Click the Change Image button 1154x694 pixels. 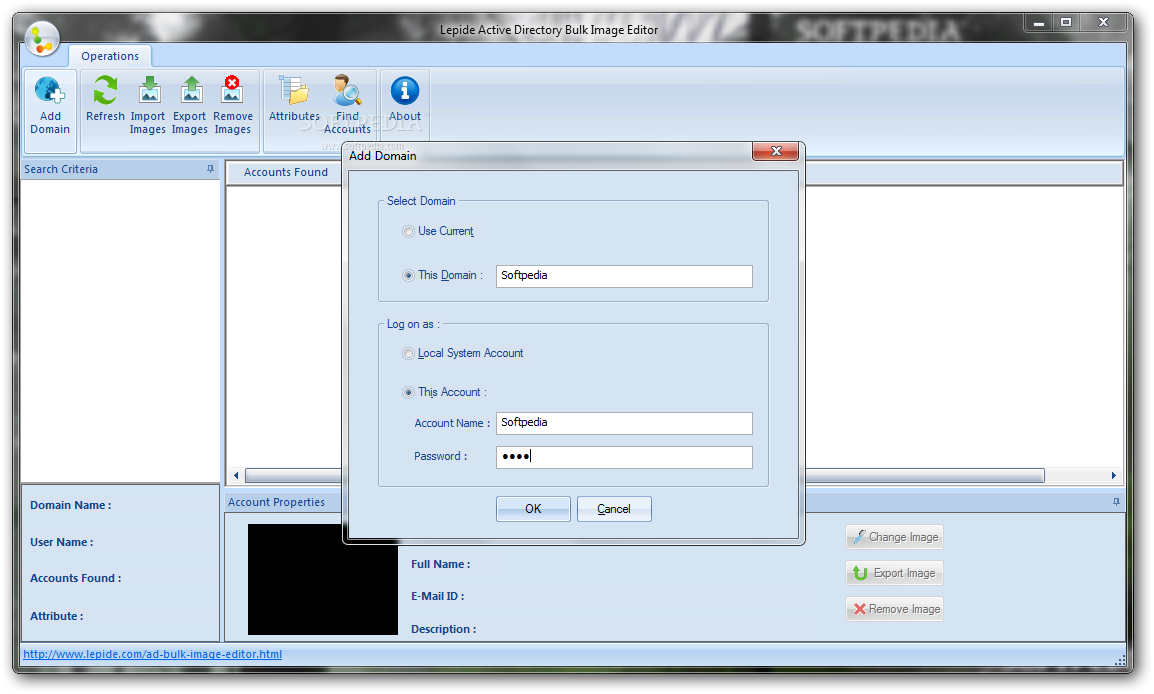(894, 537)
